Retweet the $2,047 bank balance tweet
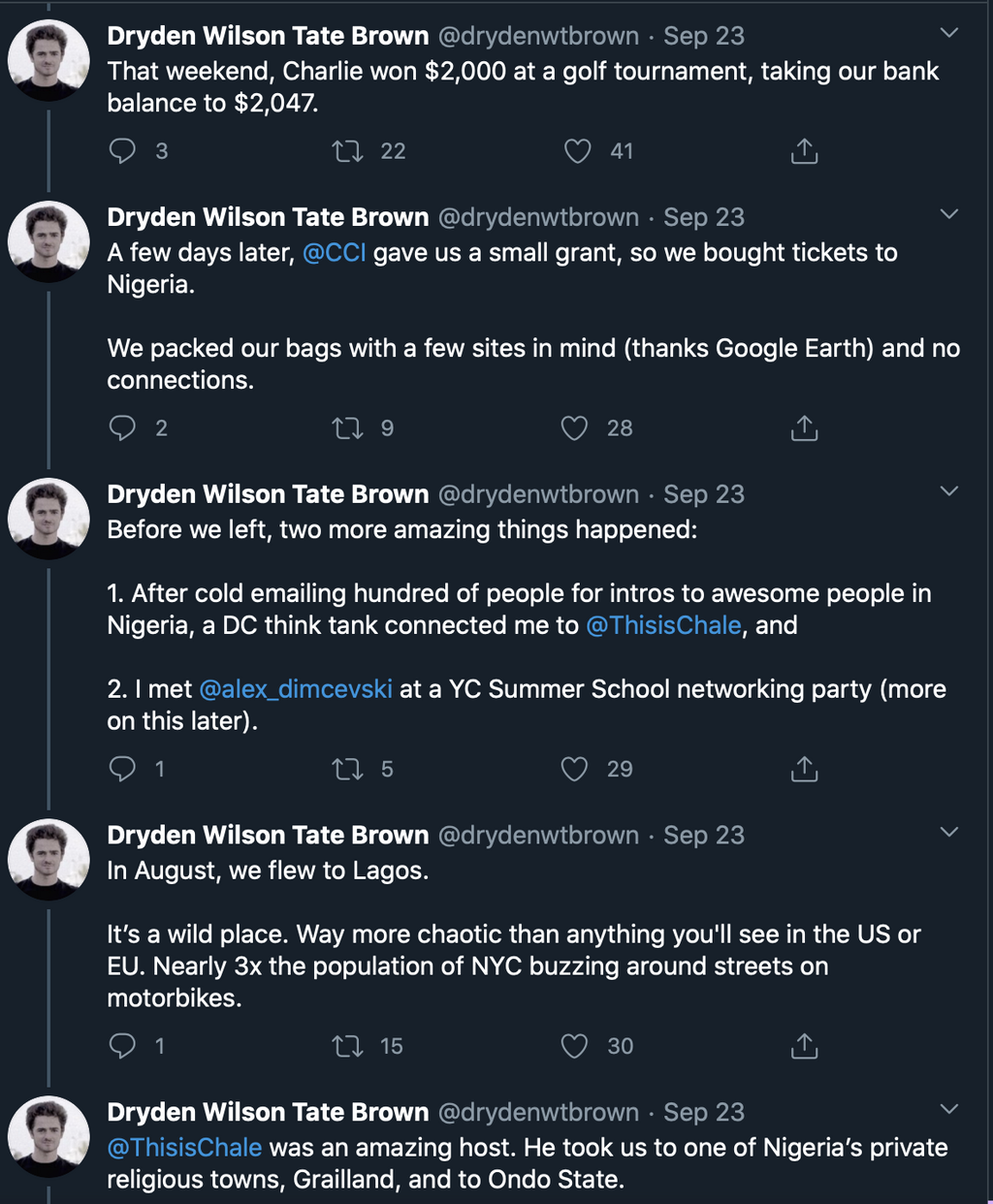This screenshot has width=993, height=1204. [x=348, y=151]
